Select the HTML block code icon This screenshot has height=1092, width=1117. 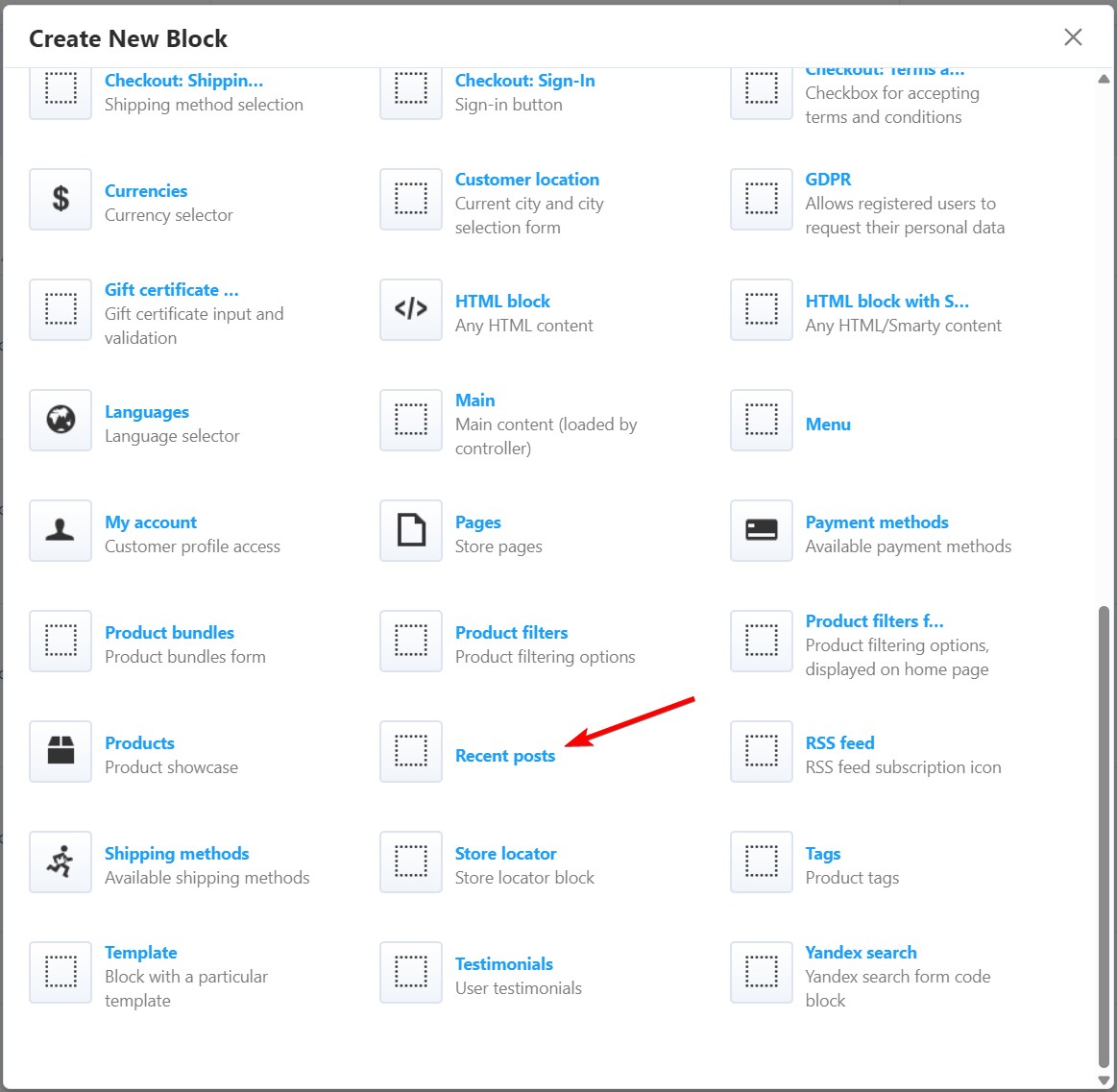coord(411,309)
